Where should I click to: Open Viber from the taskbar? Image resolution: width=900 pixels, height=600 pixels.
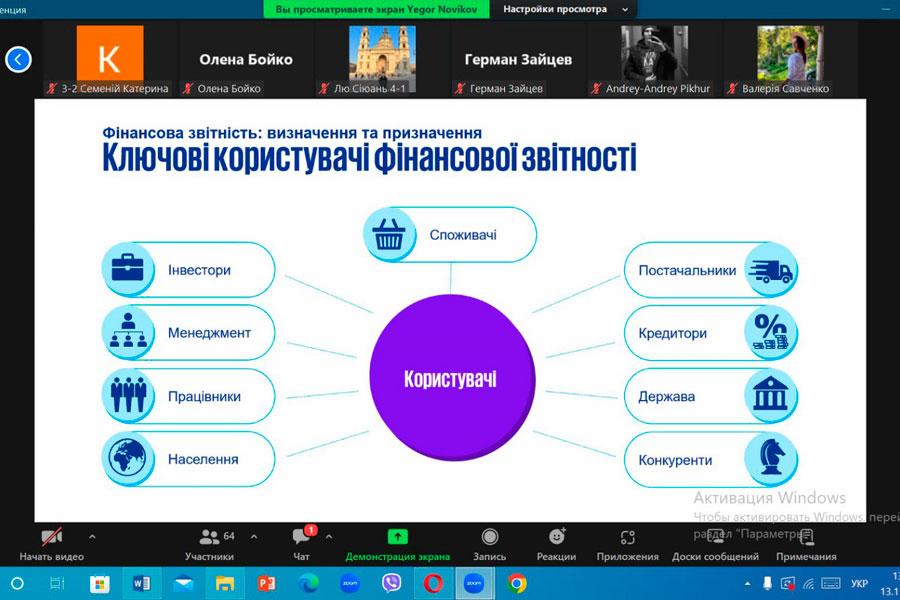(x=391, y=584)
